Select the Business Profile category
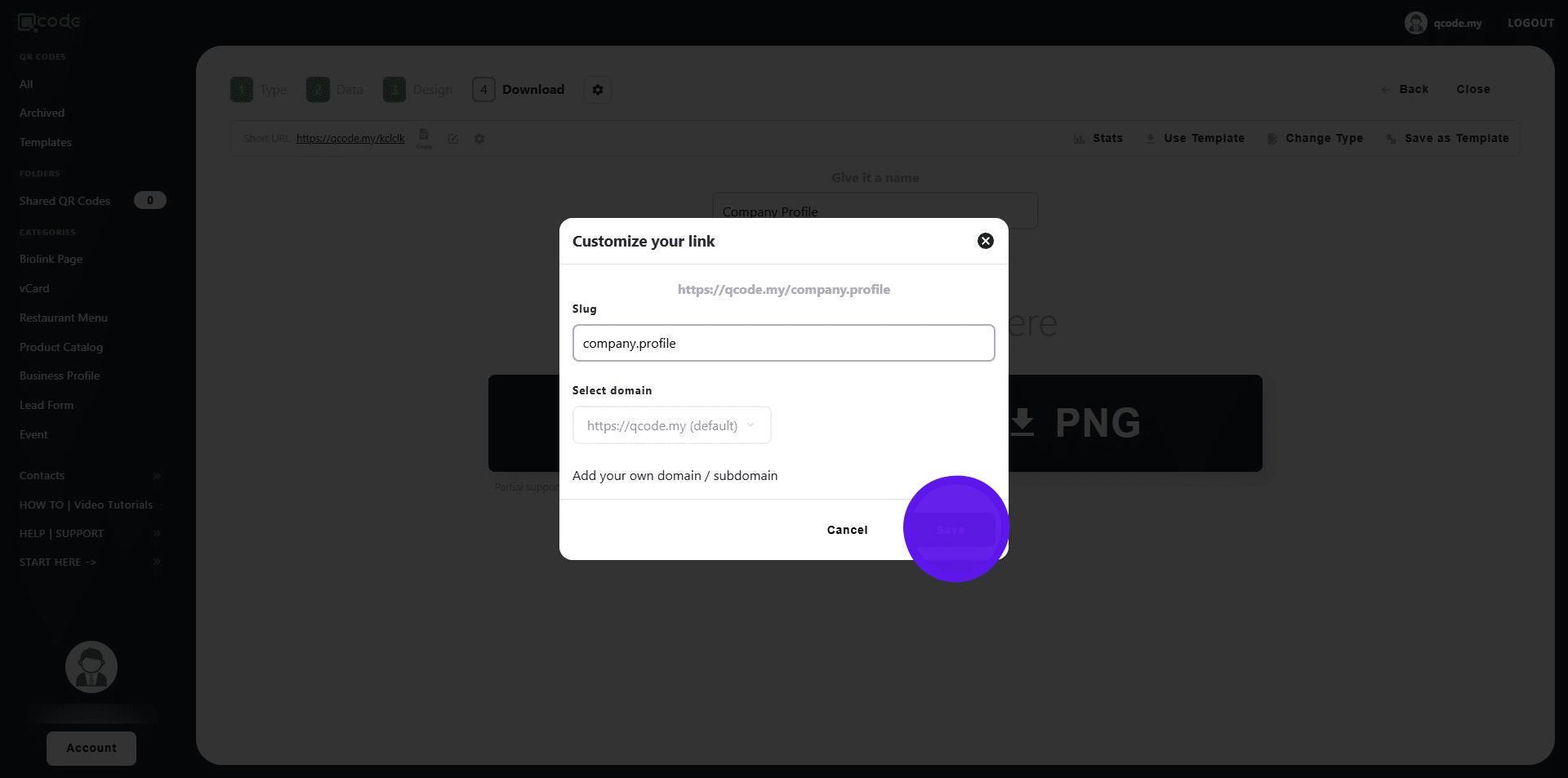 click(x=60, y=376)
